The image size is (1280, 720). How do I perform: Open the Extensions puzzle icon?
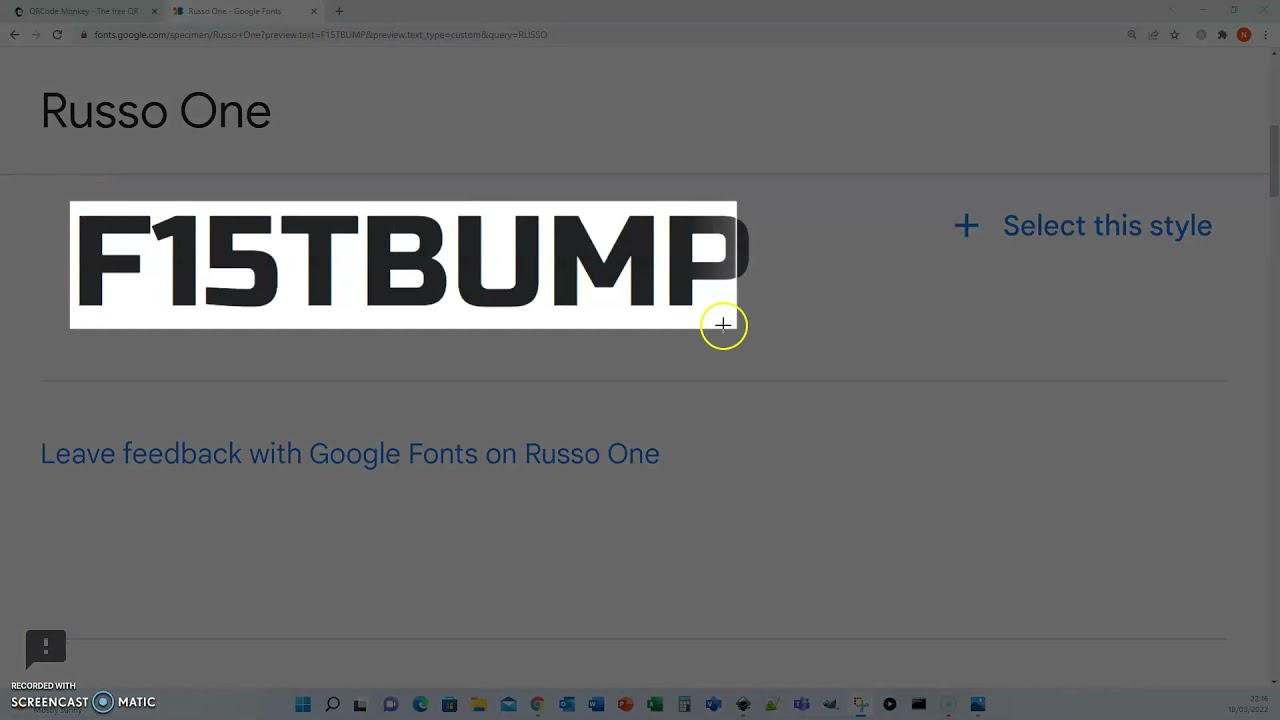click(1222, 35)
